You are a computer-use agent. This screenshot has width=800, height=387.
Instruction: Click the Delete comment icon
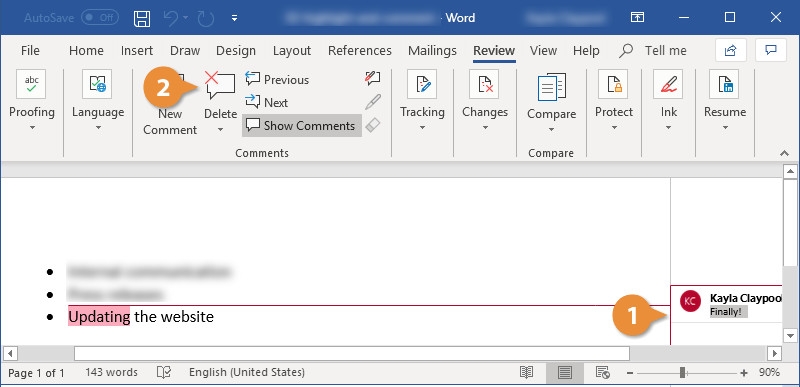pos(220,86)
